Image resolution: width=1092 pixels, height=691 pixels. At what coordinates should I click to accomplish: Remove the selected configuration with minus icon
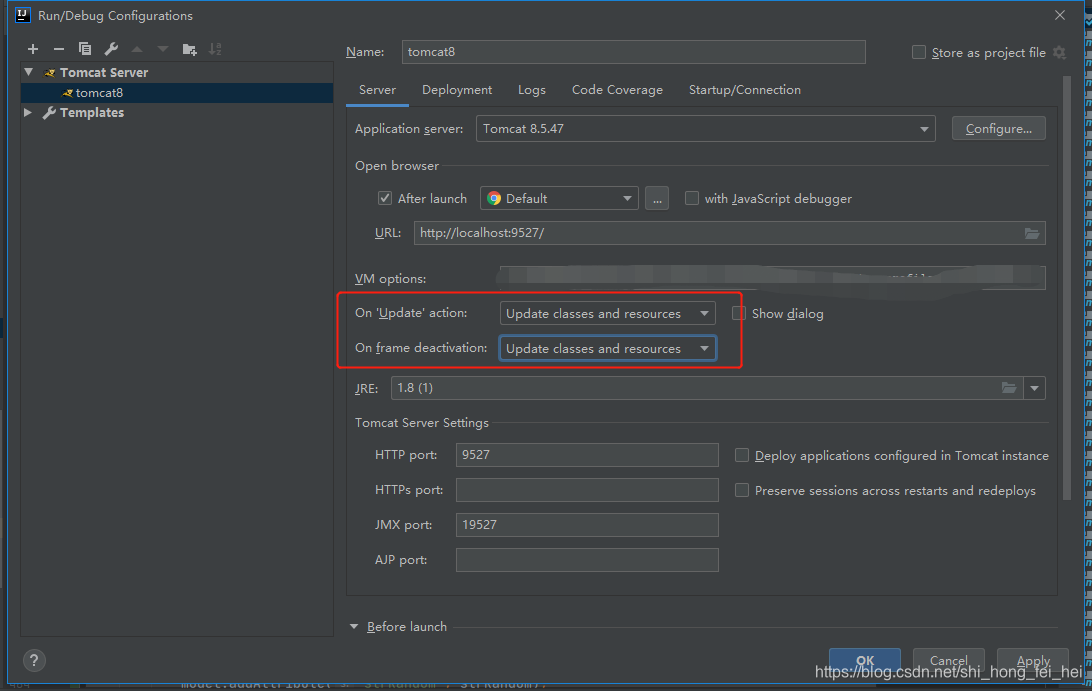58,49
